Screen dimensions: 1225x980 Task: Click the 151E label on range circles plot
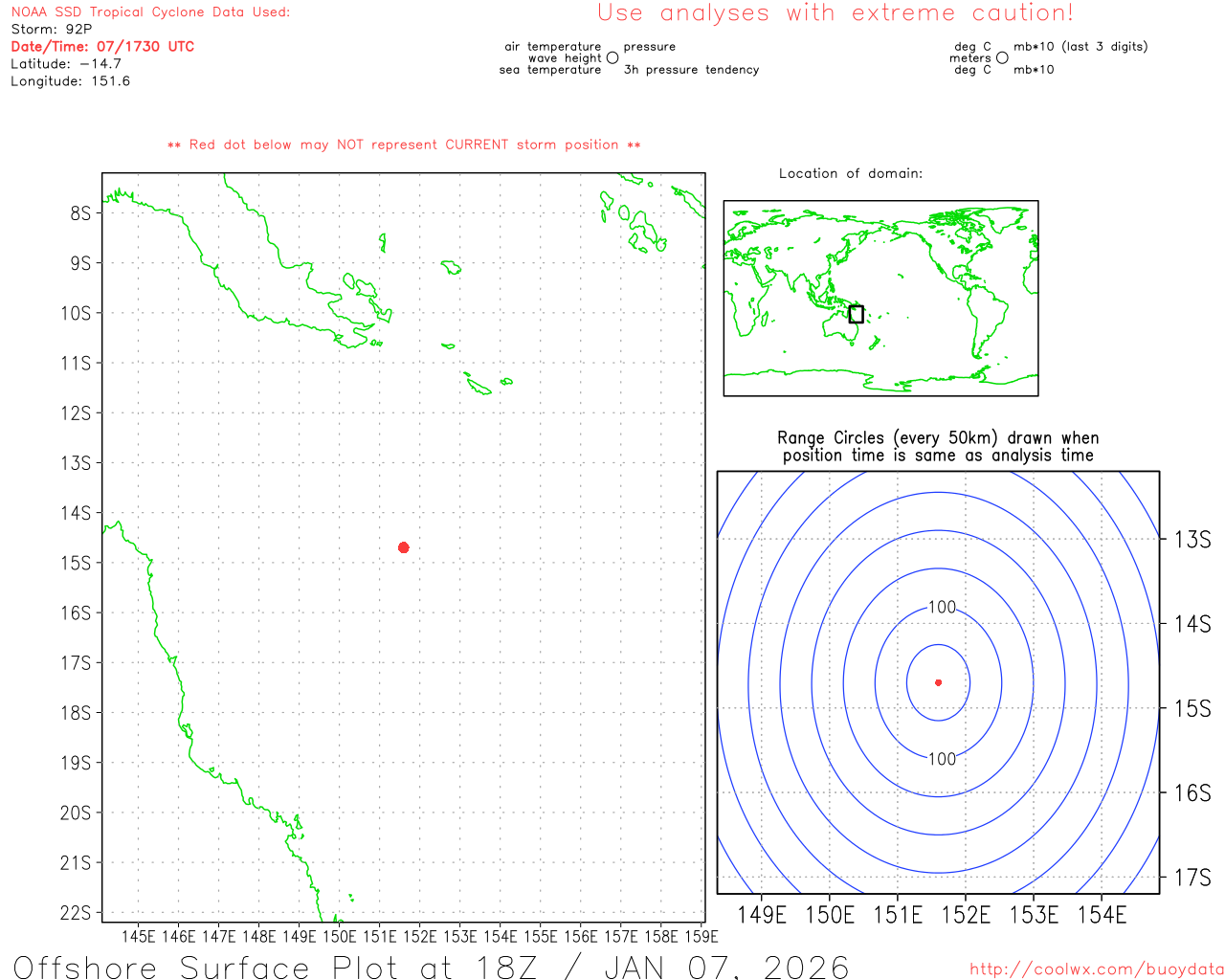(898, 915)
